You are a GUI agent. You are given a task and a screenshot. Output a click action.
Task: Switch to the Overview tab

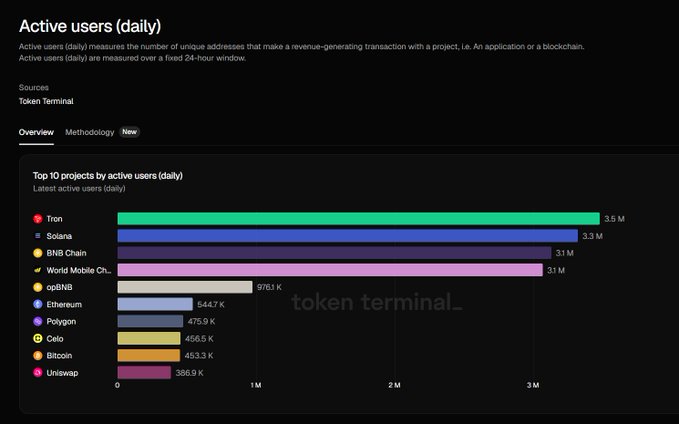pyautogui.click(x=36, y=132)
